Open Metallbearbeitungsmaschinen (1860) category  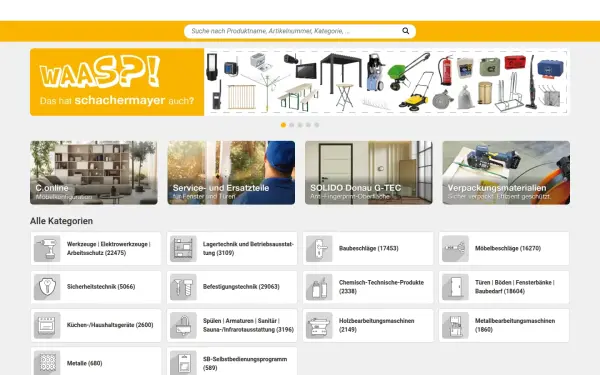tap(504, 325)
